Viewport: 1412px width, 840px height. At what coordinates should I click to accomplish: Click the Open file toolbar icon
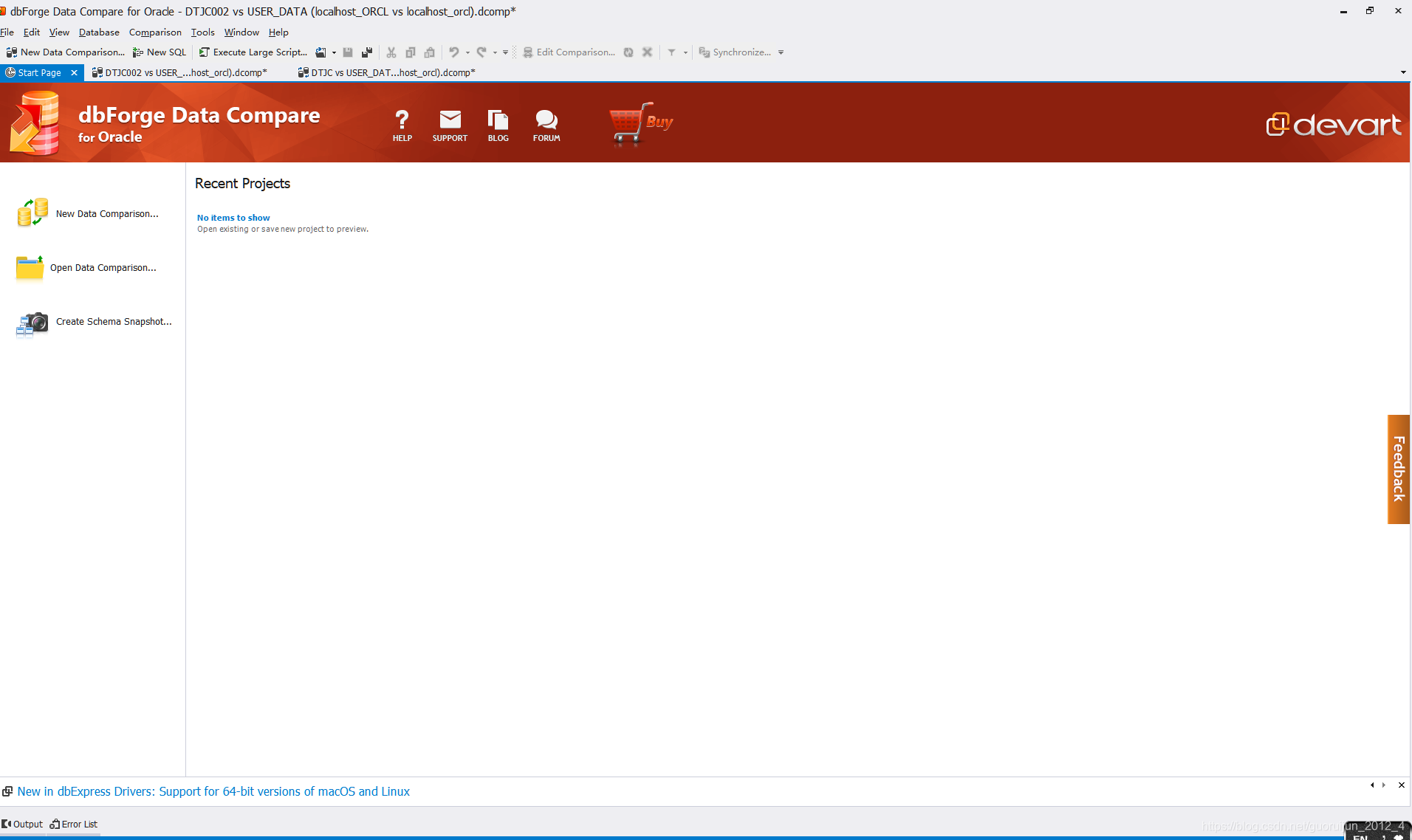321,52
